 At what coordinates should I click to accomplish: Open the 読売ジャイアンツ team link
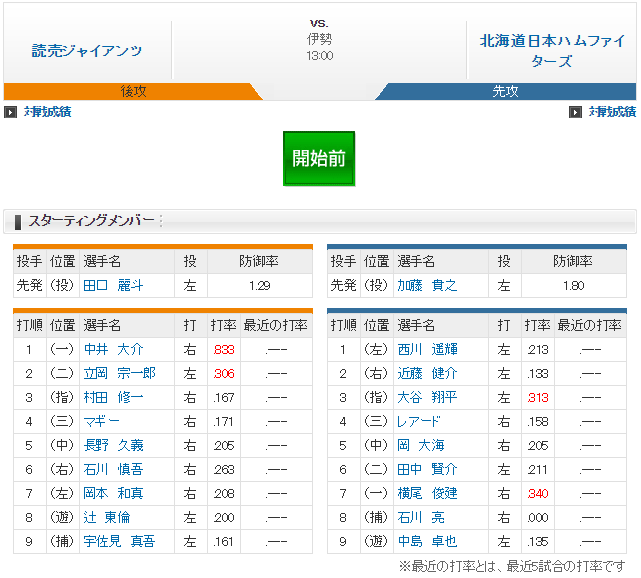pyautogui.click(x=87, y=51)
